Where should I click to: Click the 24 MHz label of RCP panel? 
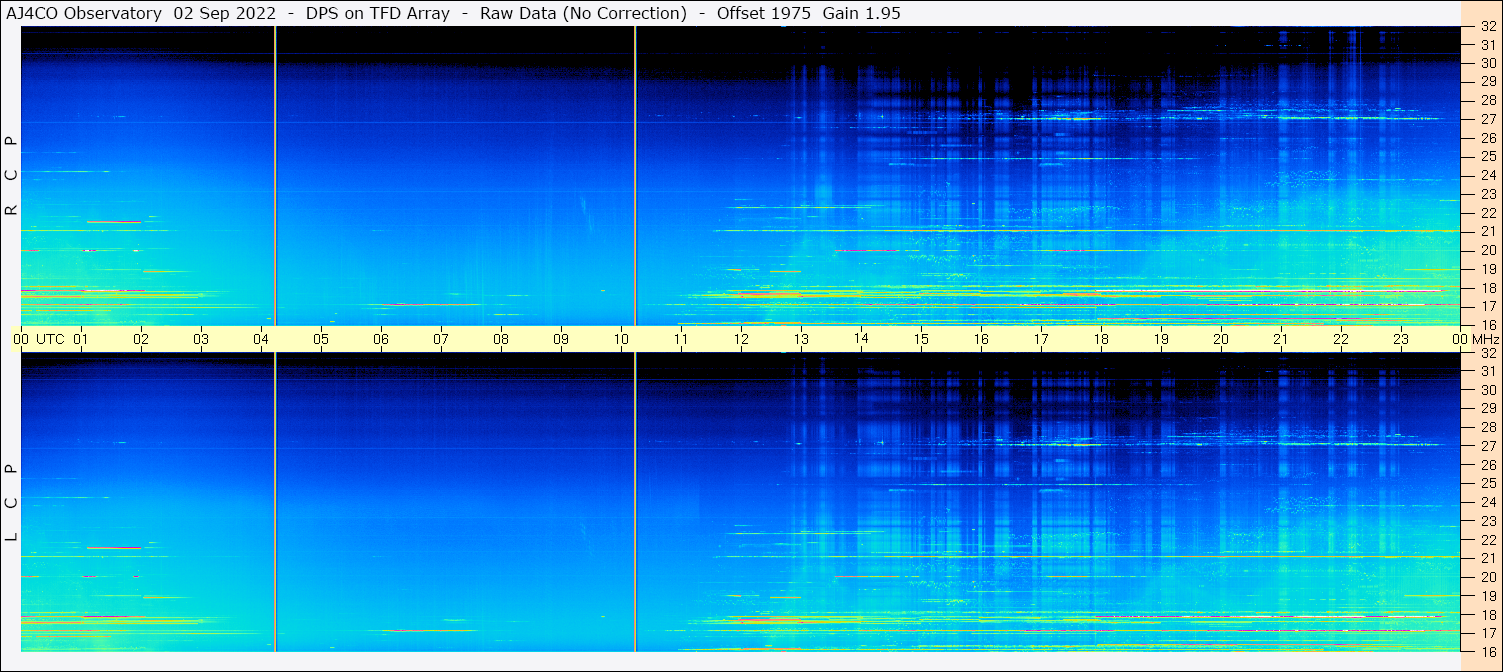[x=1488, y=175]
